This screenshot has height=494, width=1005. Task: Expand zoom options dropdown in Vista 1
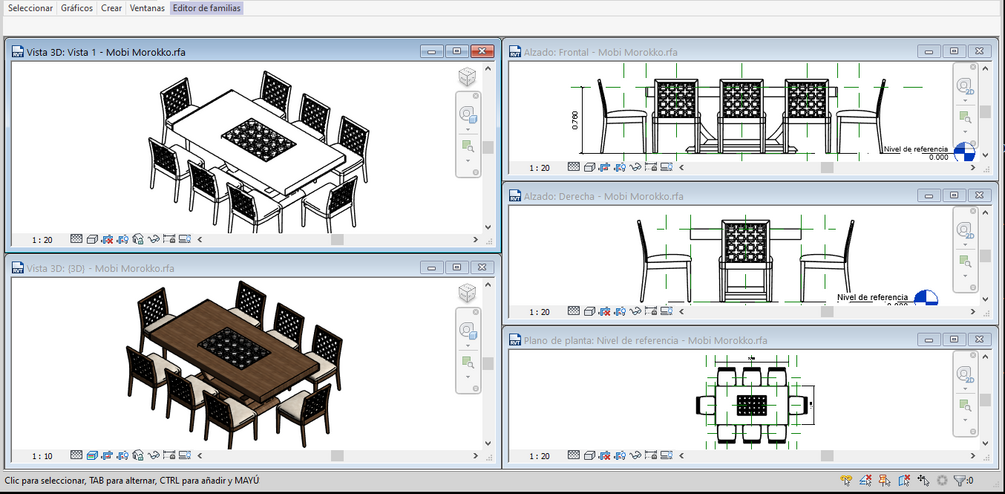(x=468, y=160)
